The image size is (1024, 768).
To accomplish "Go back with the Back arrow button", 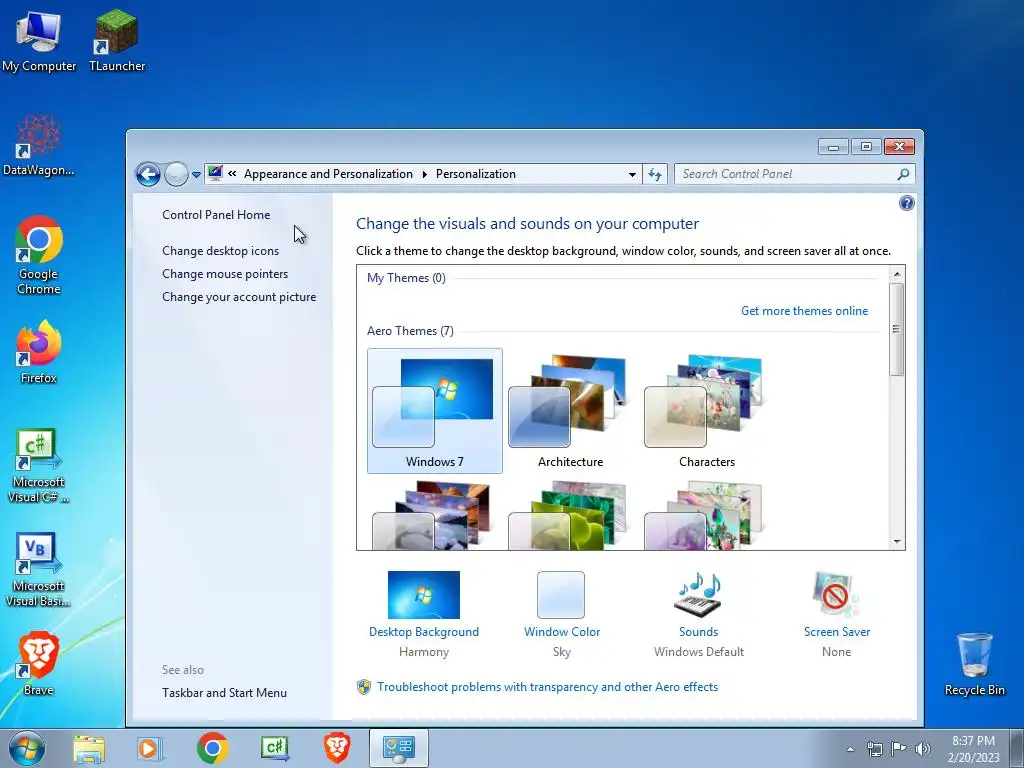I will [x=148, y=174].
